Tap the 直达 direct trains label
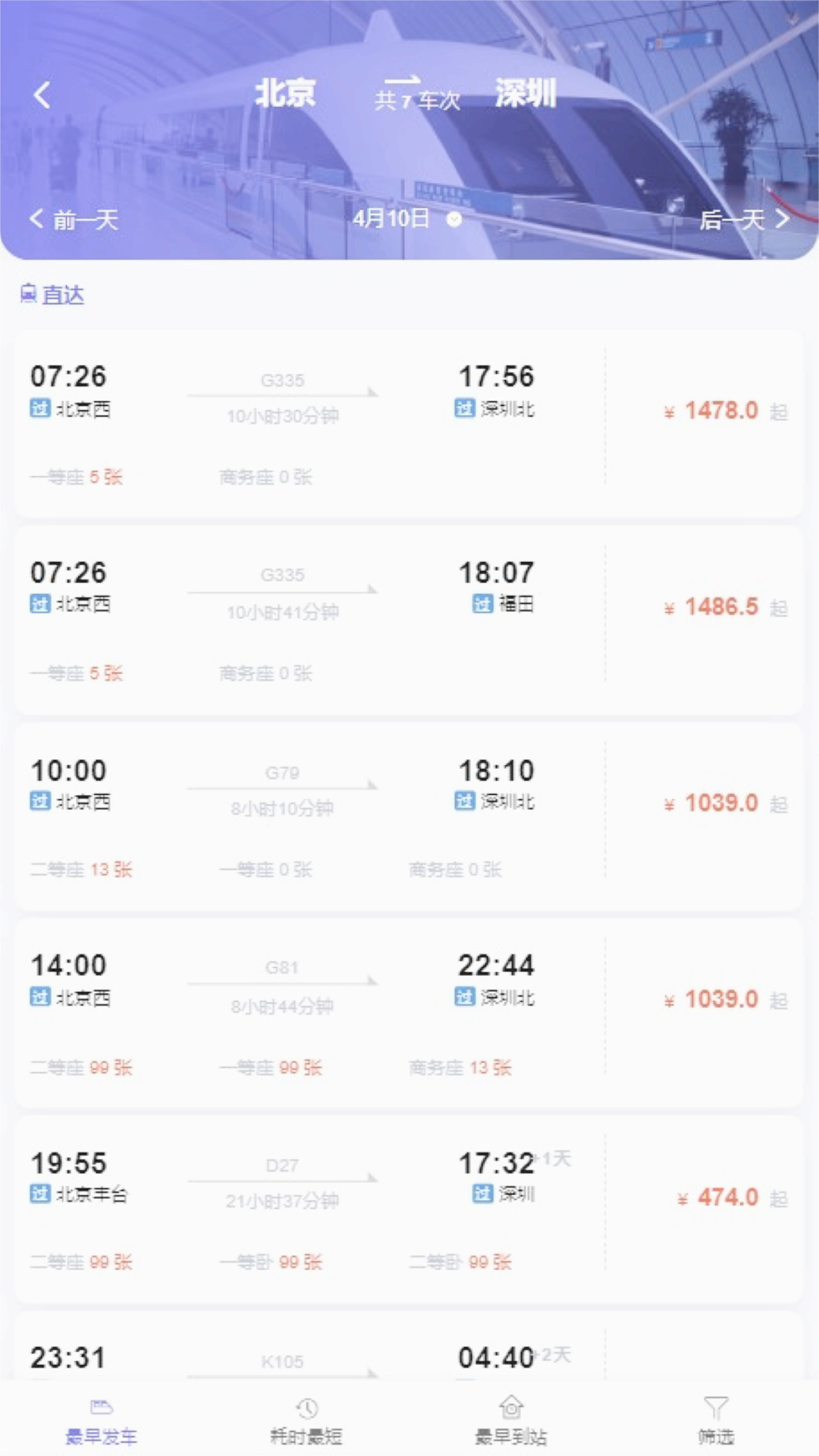This screenshot has height=1456, width=819. 63,294
